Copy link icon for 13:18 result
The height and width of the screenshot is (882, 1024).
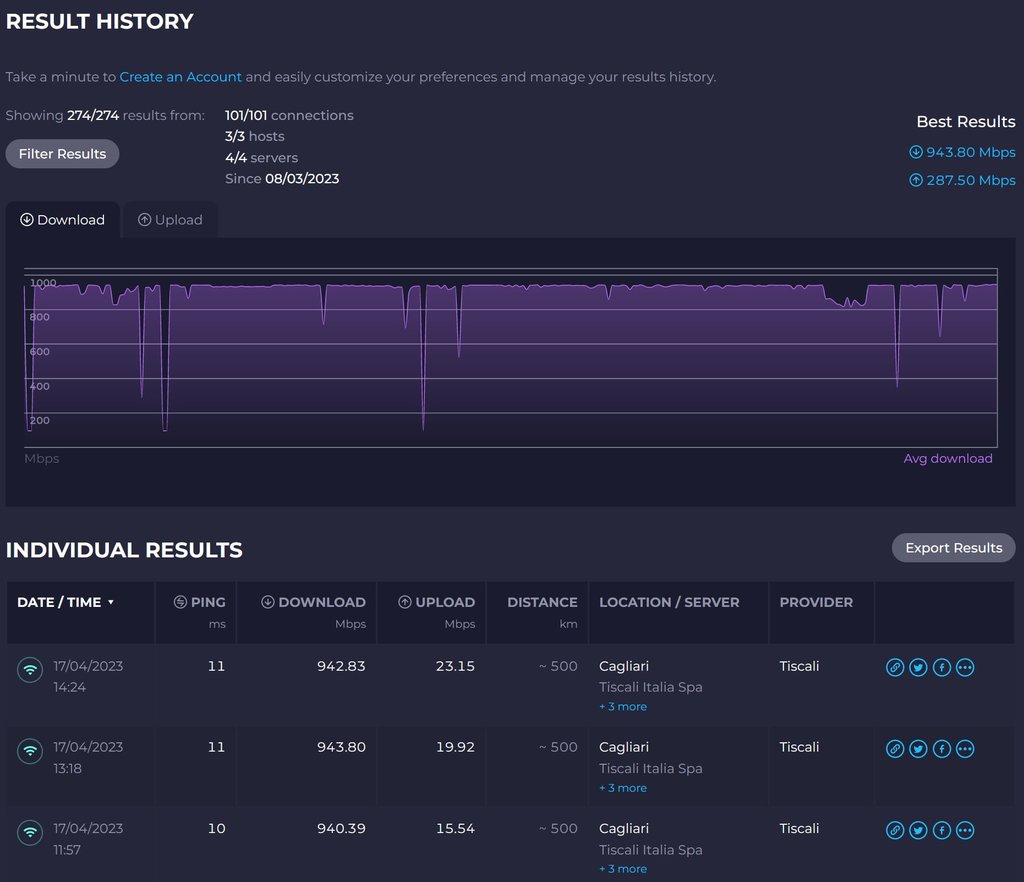(x=895, y=749)
